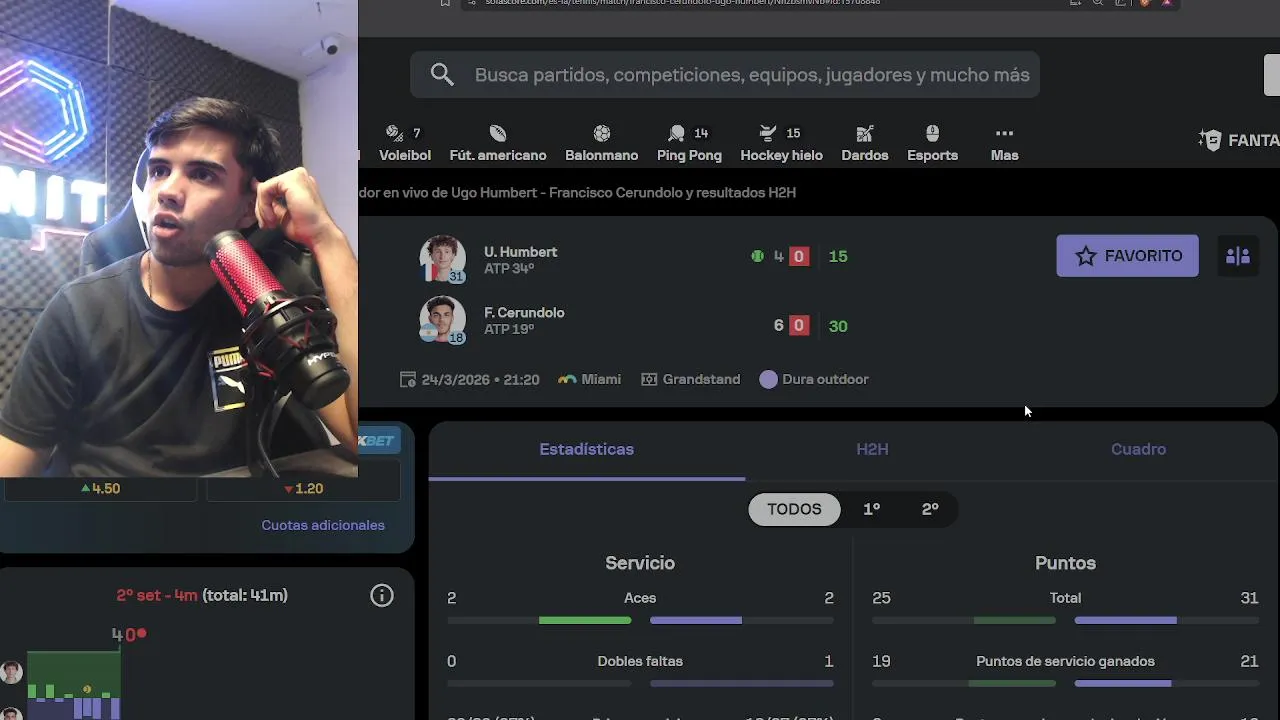Screen dimensions: 1280x720
Task: Click the browser address bar URL
Action: click(683, 3)
